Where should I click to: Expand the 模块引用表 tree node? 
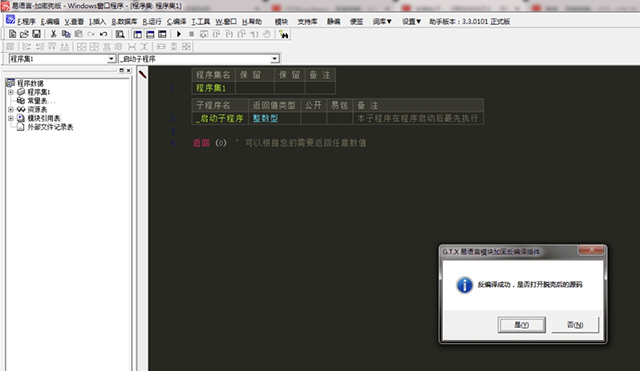(x=11, y=118)
